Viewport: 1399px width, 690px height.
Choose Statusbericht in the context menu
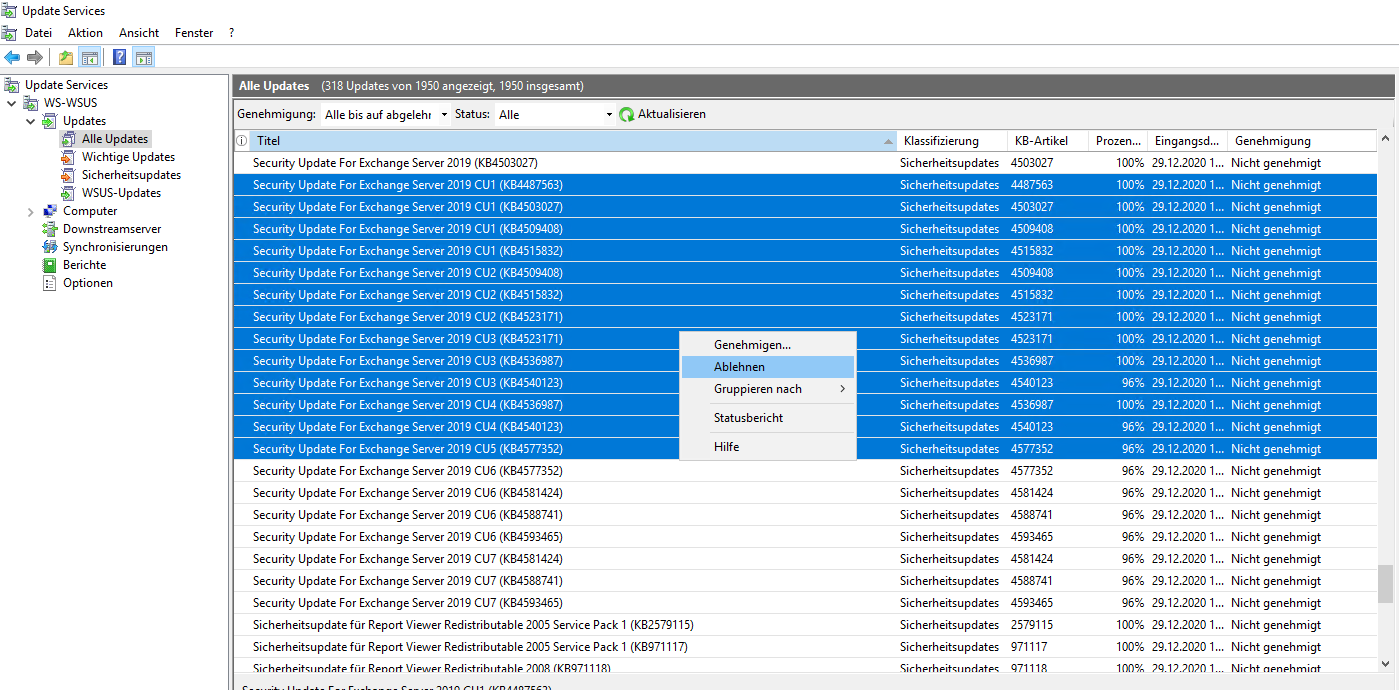[768, 418]
